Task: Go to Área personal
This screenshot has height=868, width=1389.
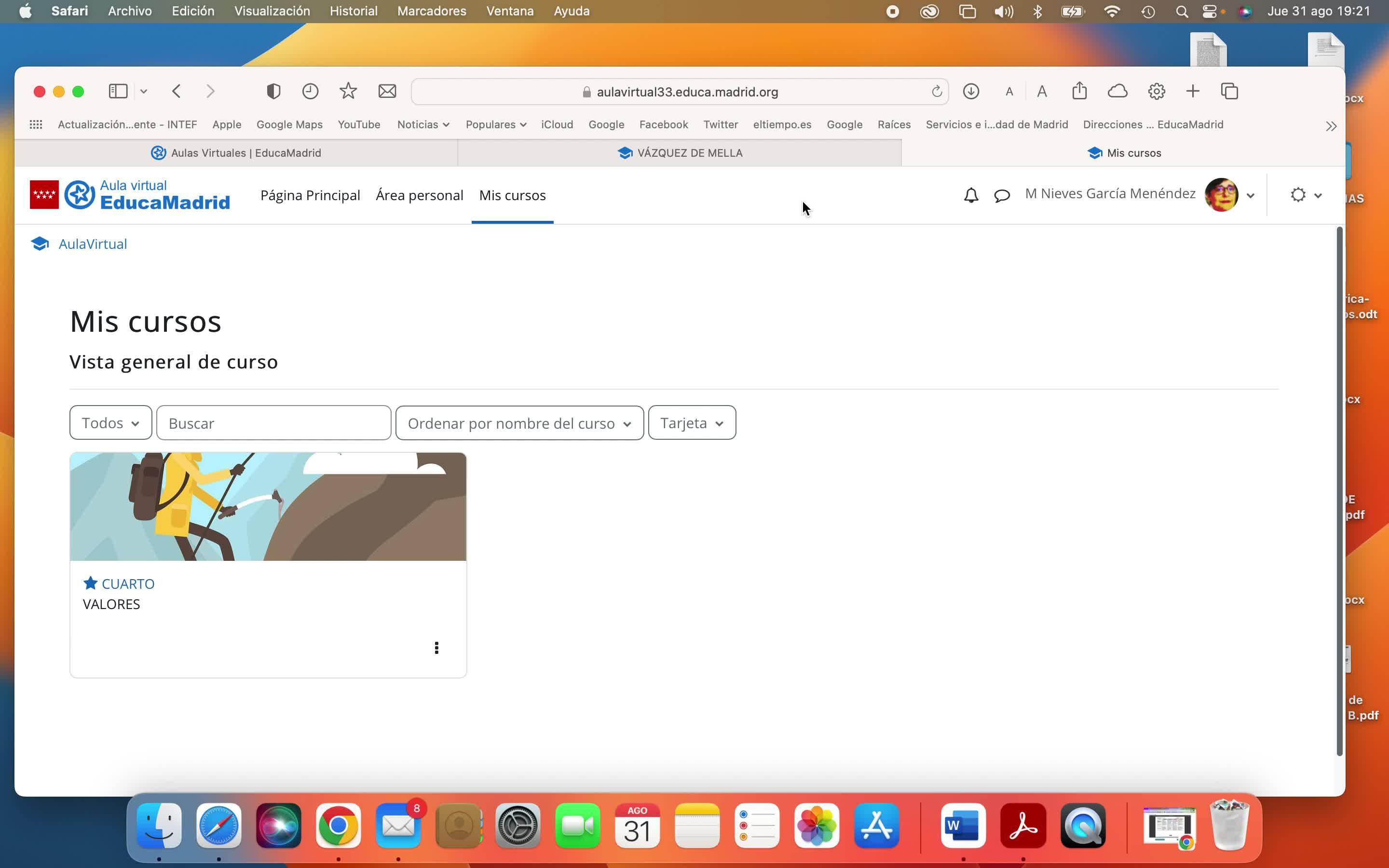Action: click(419, 195)
